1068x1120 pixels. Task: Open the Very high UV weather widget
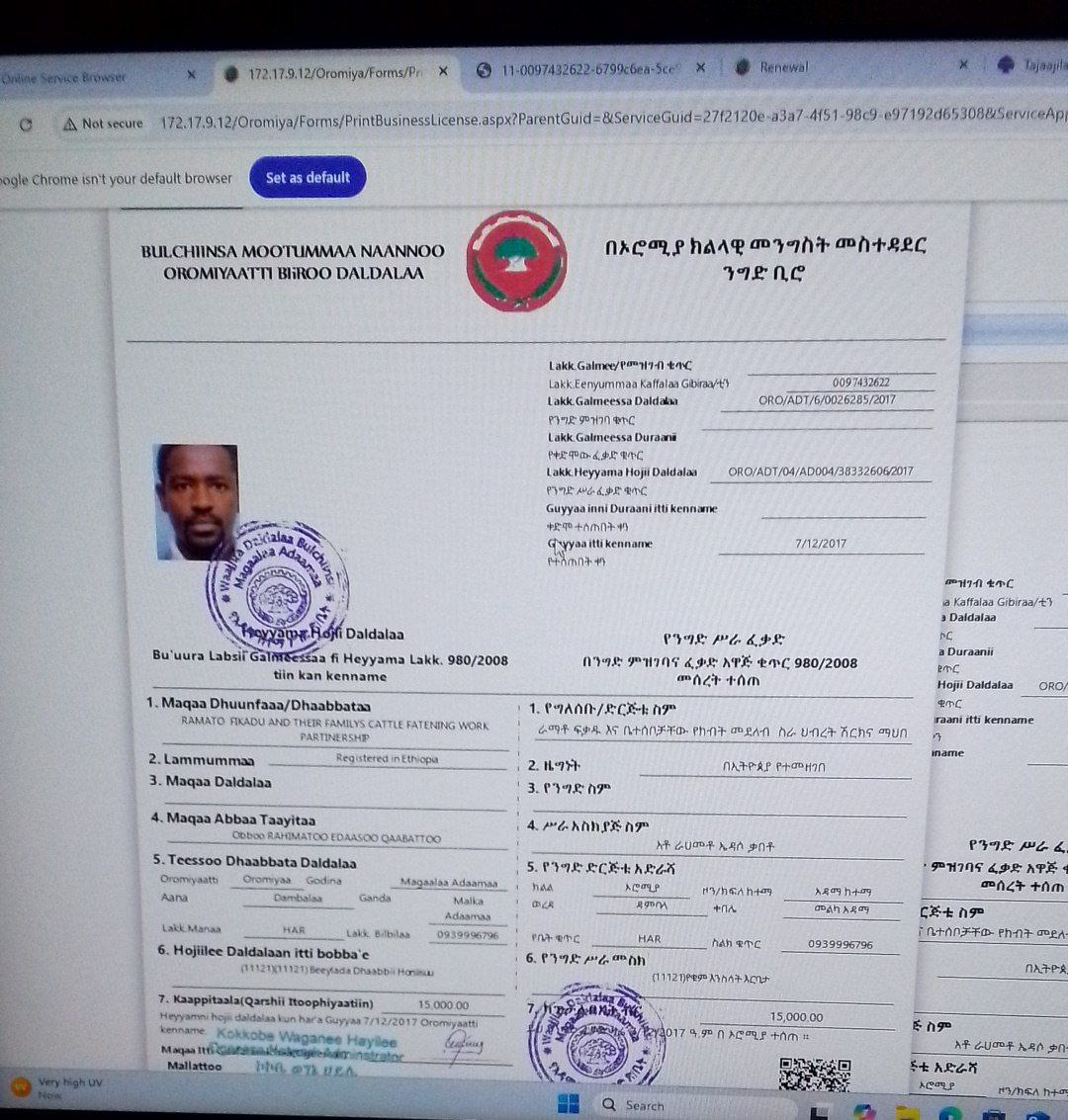57,1087
